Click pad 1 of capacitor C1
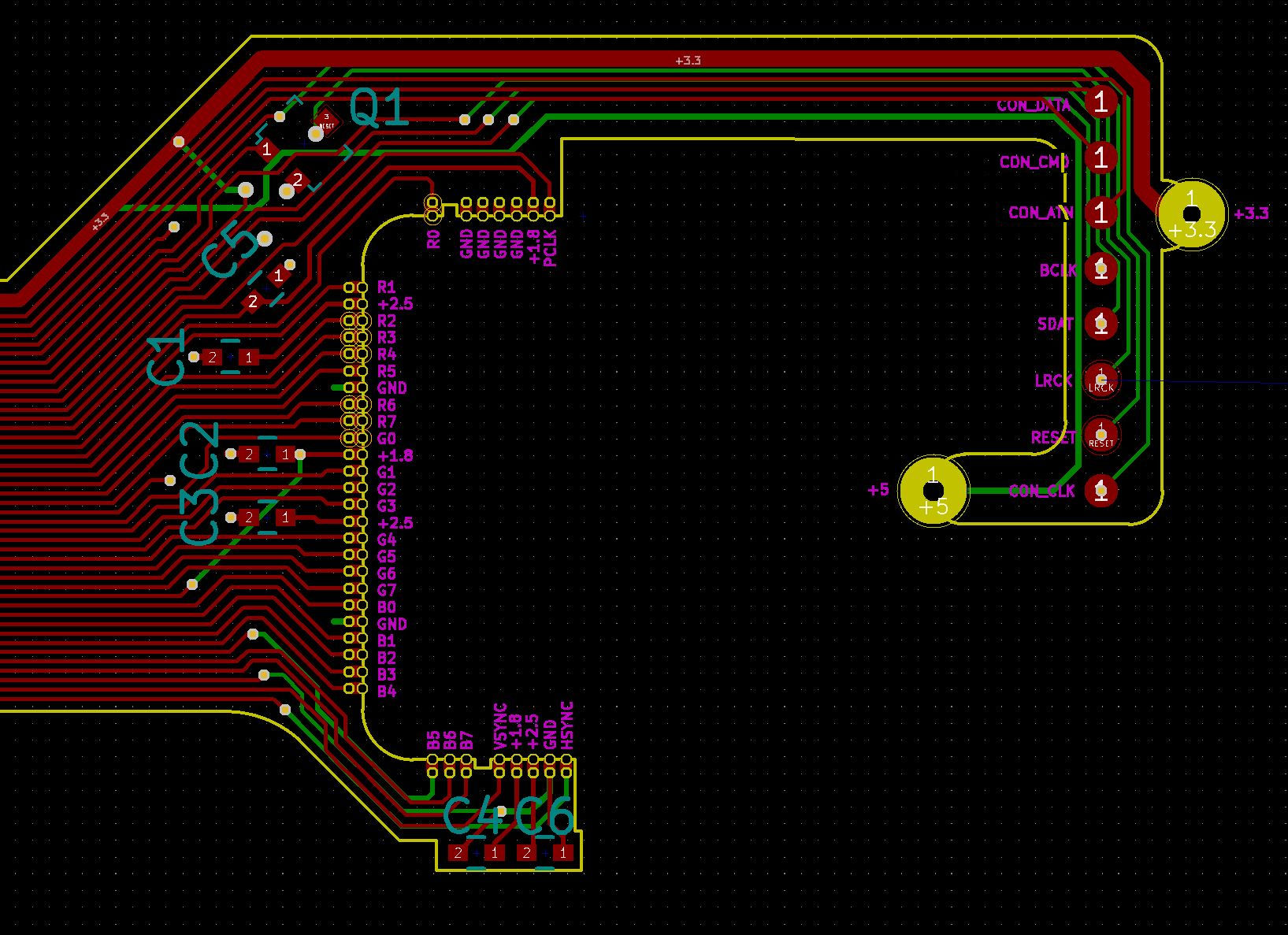 [x=249, y=358]
